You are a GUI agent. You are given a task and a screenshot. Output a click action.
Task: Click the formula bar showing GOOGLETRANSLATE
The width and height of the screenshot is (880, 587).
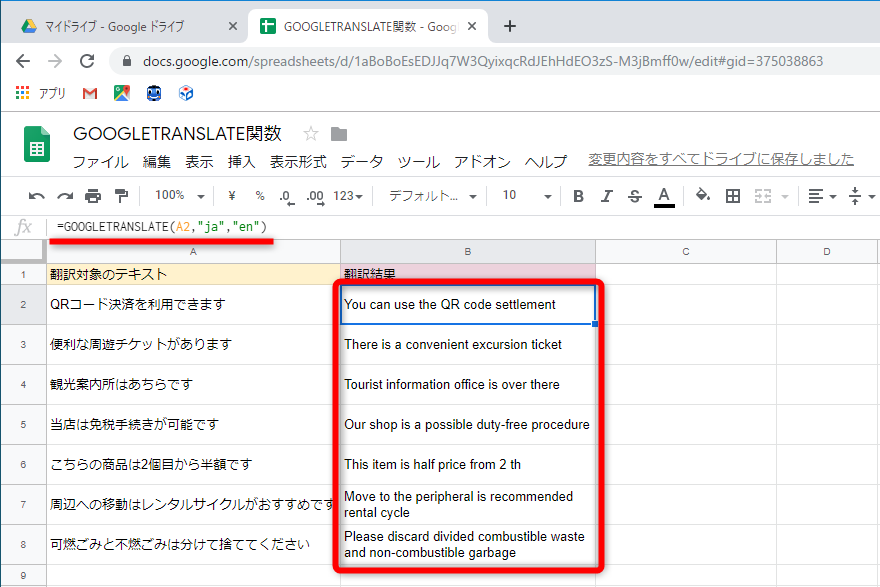tap(160, 229)
